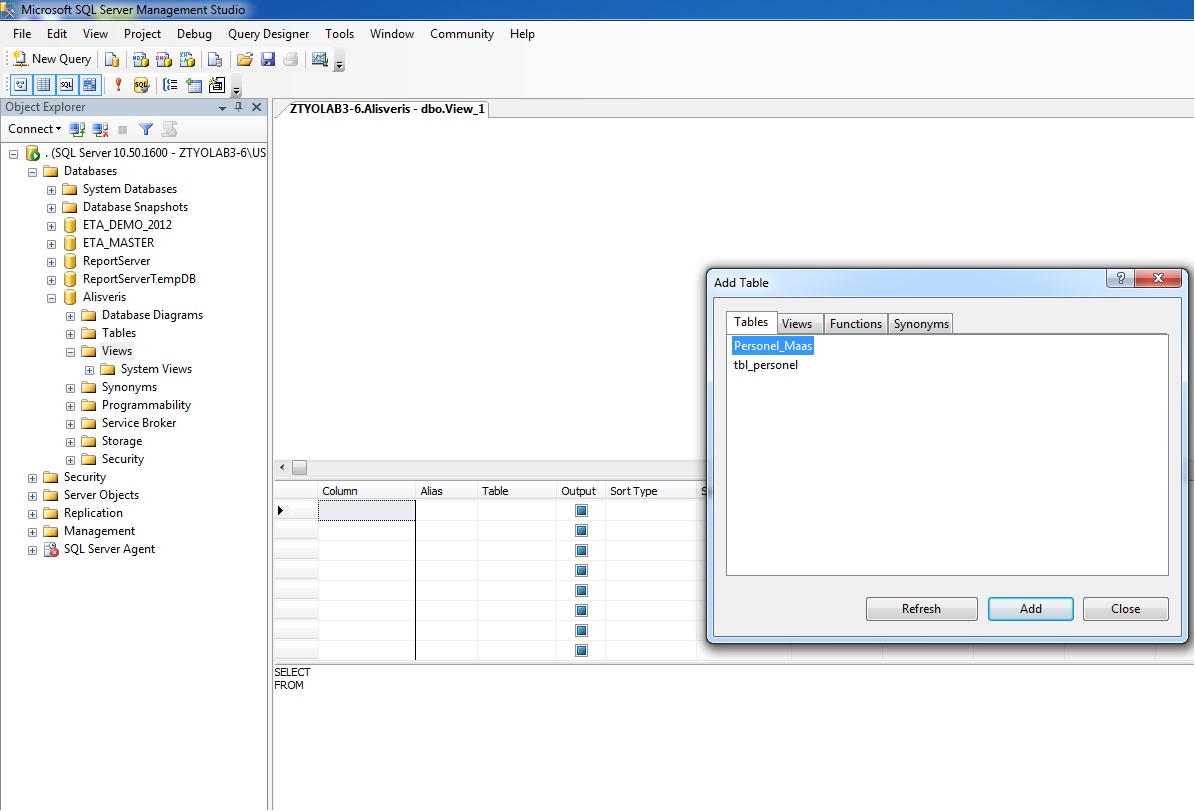This screenshot has width=1195, height=811.
Task: Click the Execute SQL red exclamation icon
Action: tap(118, 85)
